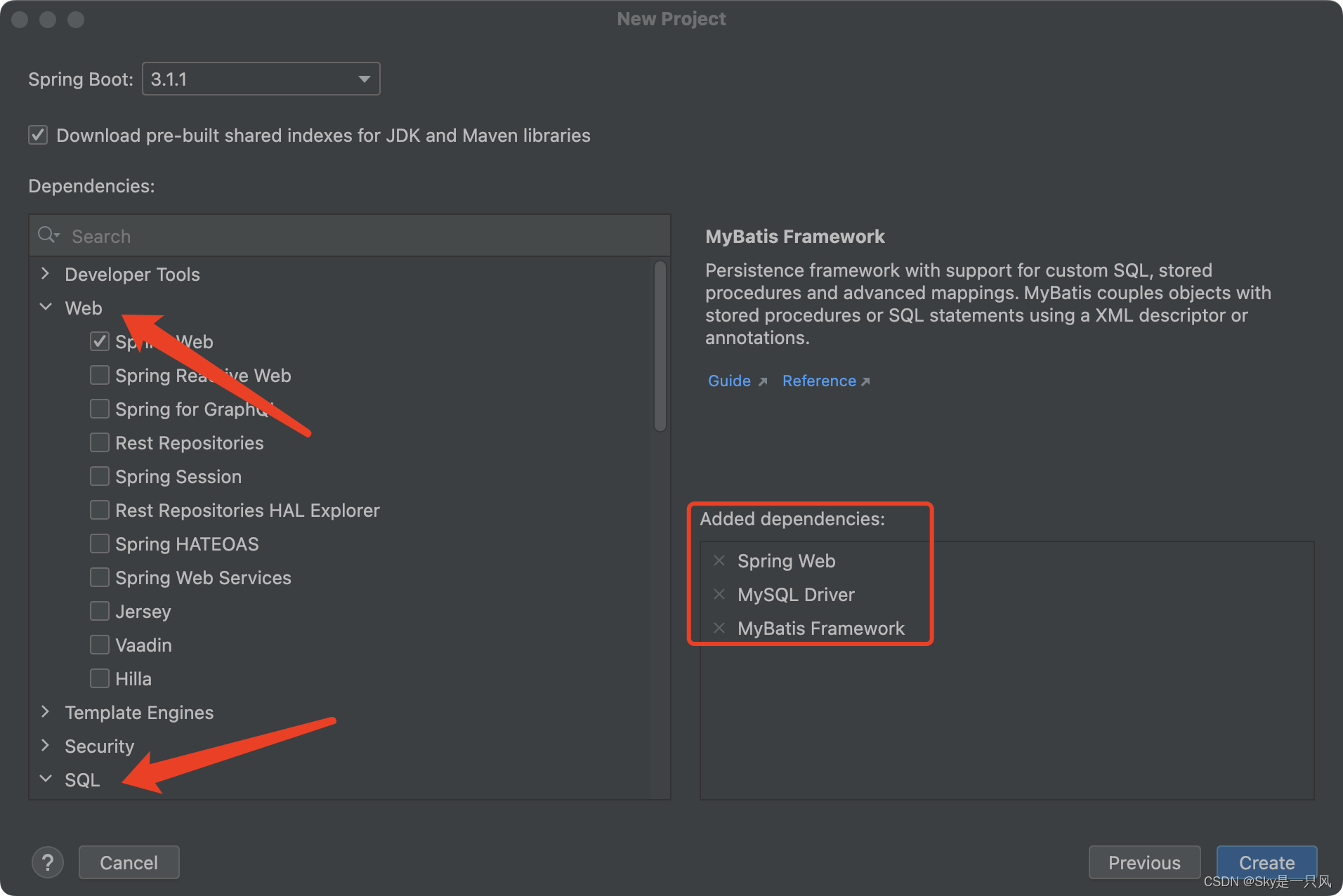1343x896 pixels.
Task: Click the Vaadin label text
Action: coord(143,645)
